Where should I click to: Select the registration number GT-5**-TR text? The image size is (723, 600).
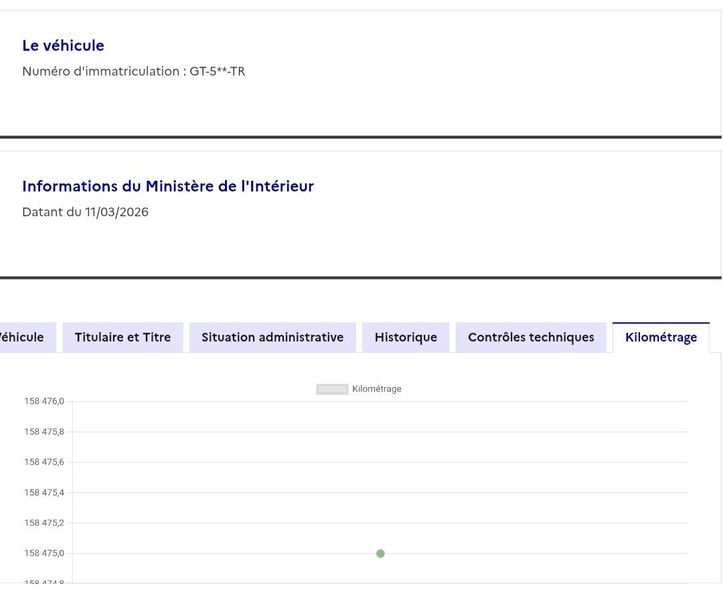click(x=217, y=71)
